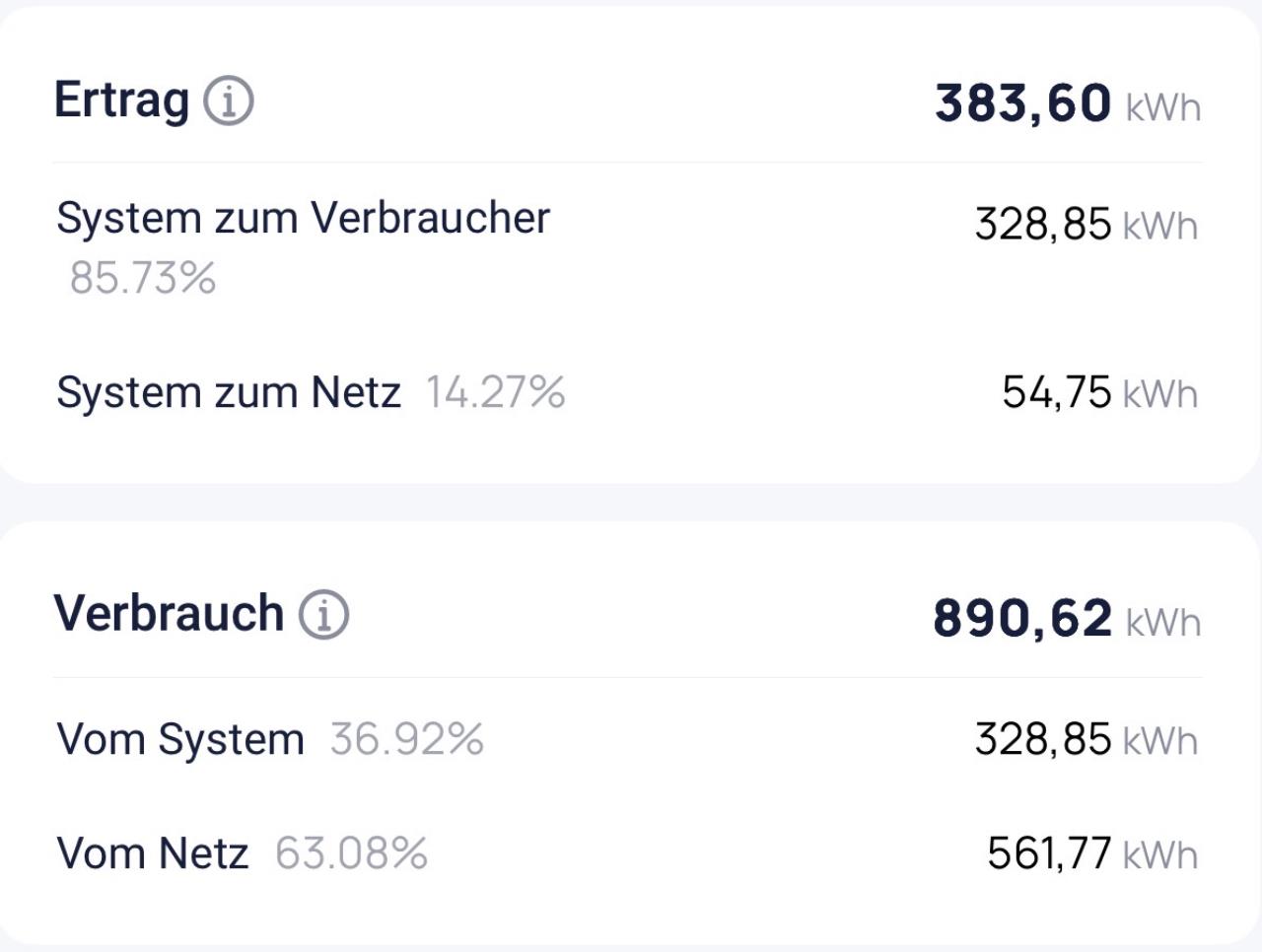Click the 14.27% label next to System zum Netz

pos(496,391)
